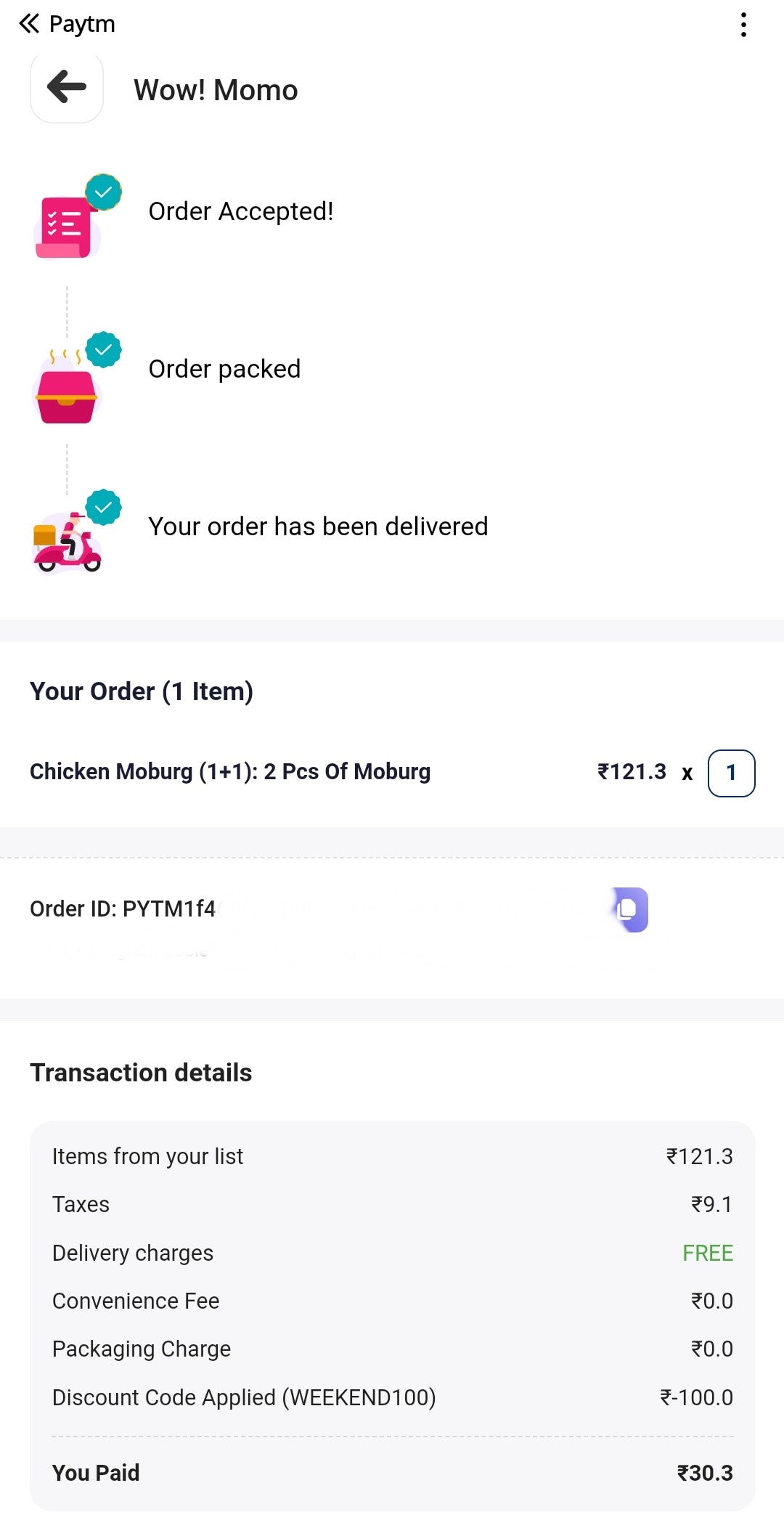The width and height of the screenshot is (784, 1528).
Task: Tap the checkmark badge on Order packed
Action: click(x=104, y=350)
